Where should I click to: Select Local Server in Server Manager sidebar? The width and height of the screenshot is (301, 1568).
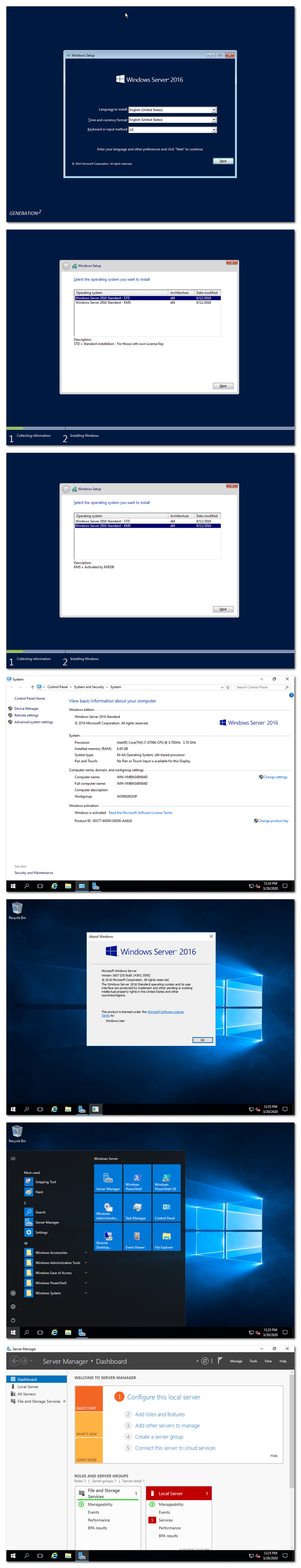click(x=36, y=1386)
